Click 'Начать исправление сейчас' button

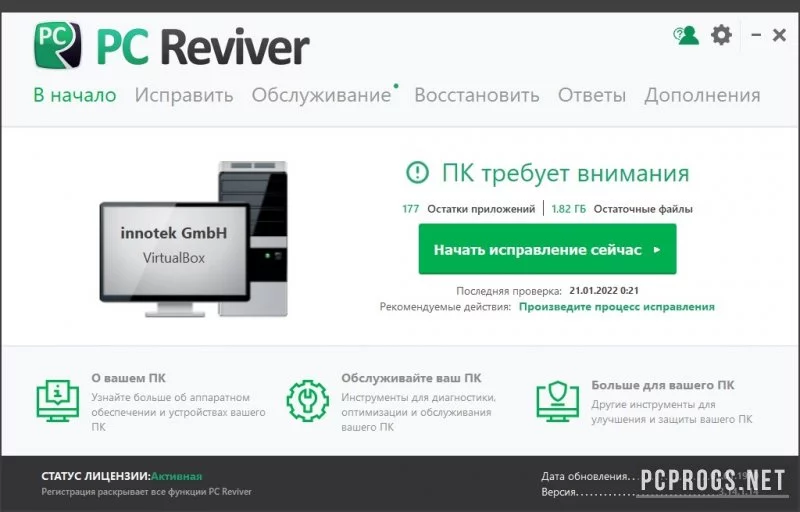coord(547,249)
